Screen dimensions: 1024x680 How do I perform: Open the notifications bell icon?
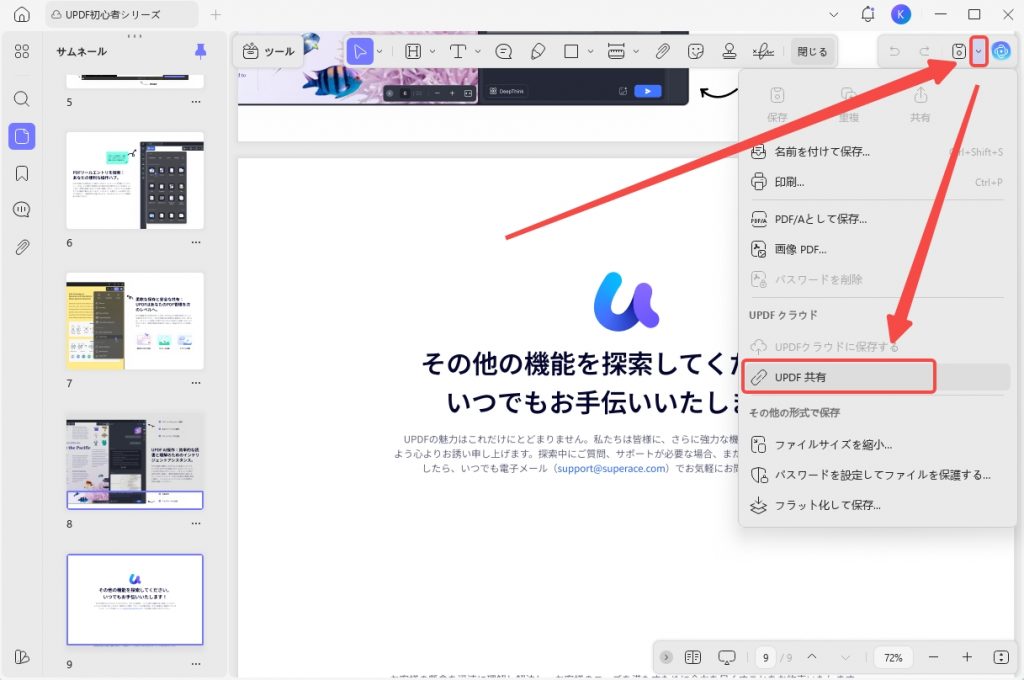tap(868, 14)
